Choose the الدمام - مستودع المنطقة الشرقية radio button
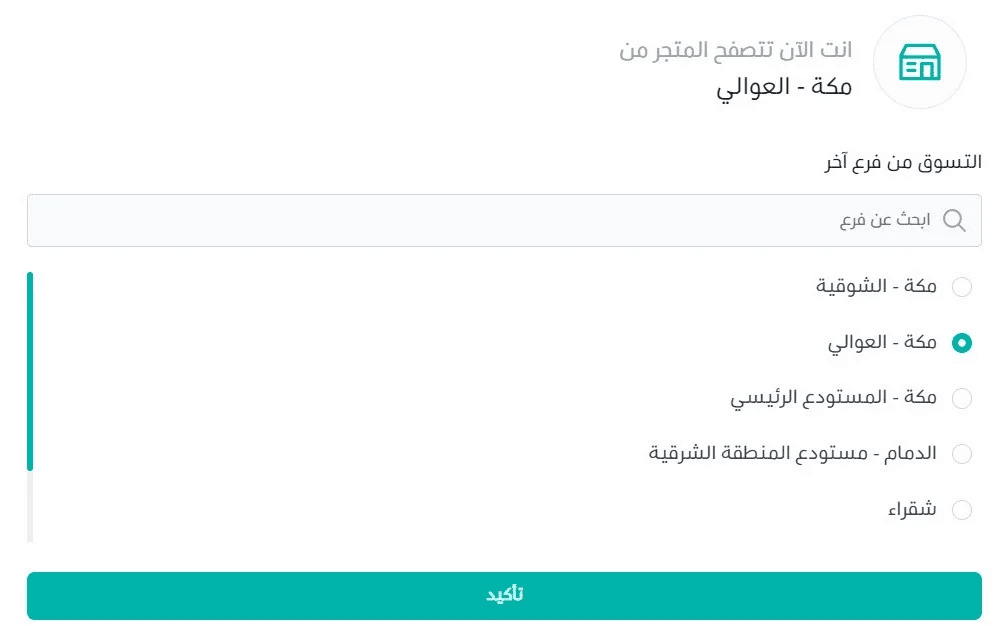The width and height of the screenshot is (1007, 643). pyautogui.click(x=961, y=454)
